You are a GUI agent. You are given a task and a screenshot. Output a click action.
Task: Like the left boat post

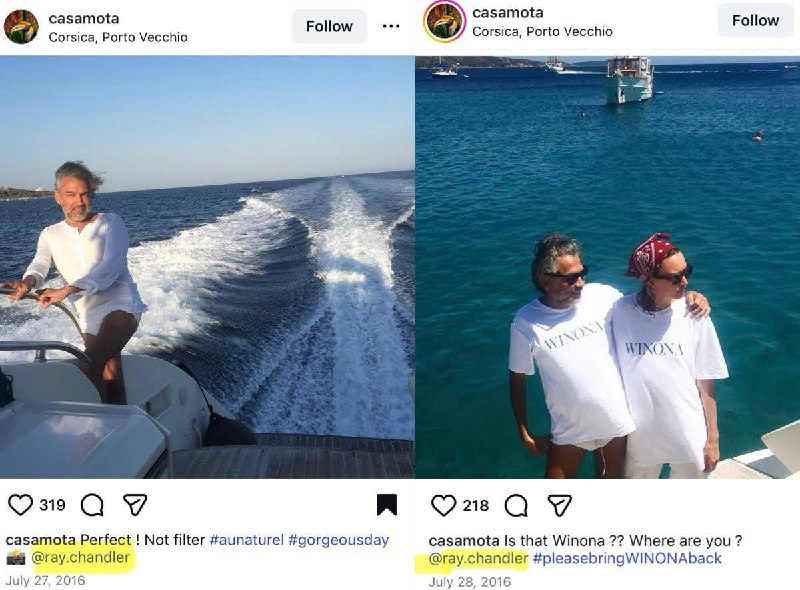click(x=21, y=505)
